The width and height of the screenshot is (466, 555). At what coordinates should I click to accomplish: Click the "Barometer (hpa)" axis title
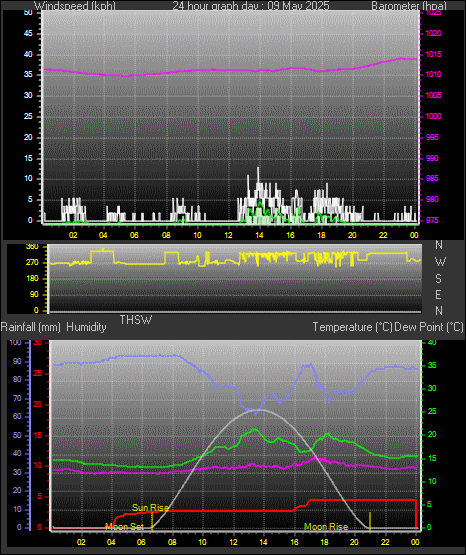coord(409,6)
